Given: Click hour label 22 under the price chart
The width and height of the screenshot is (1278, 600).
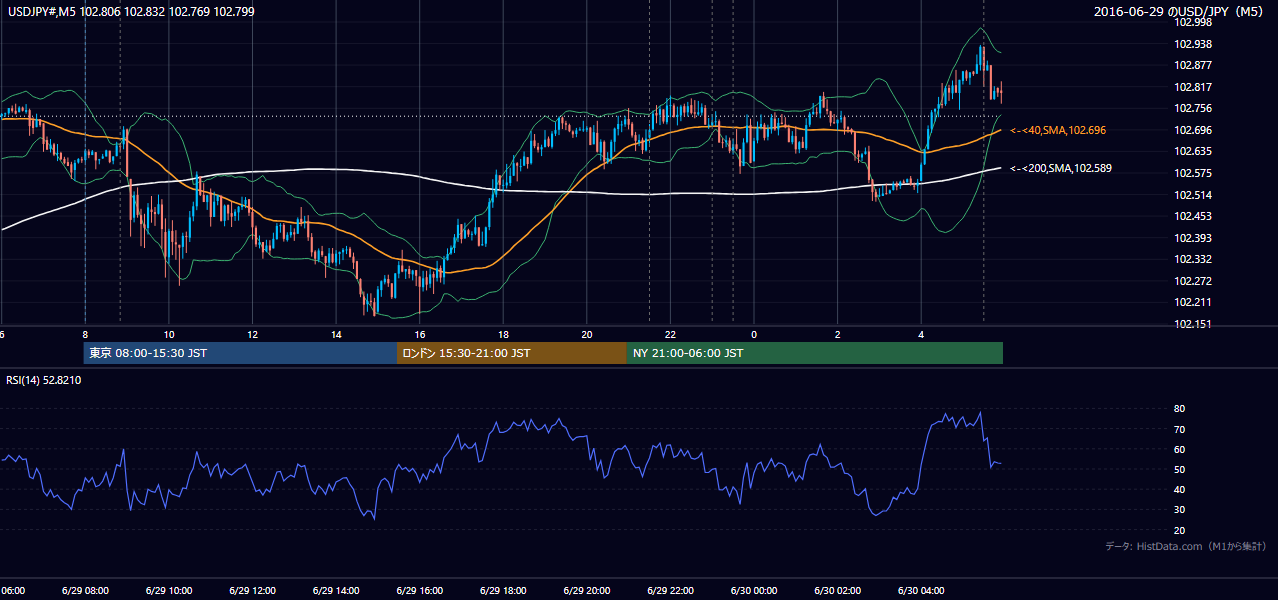Looking at the screenshot, I should point(670,334).
